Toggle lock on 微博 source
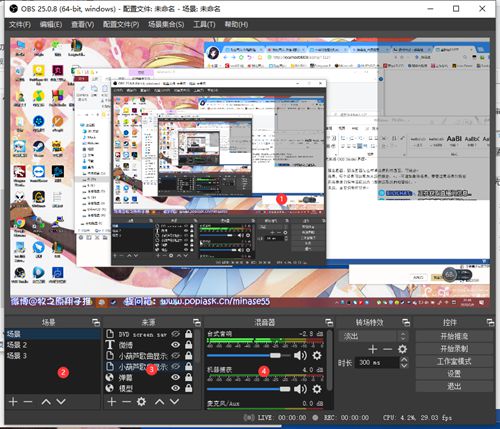This screenshot has width=500, height=429. coord(189,344)
